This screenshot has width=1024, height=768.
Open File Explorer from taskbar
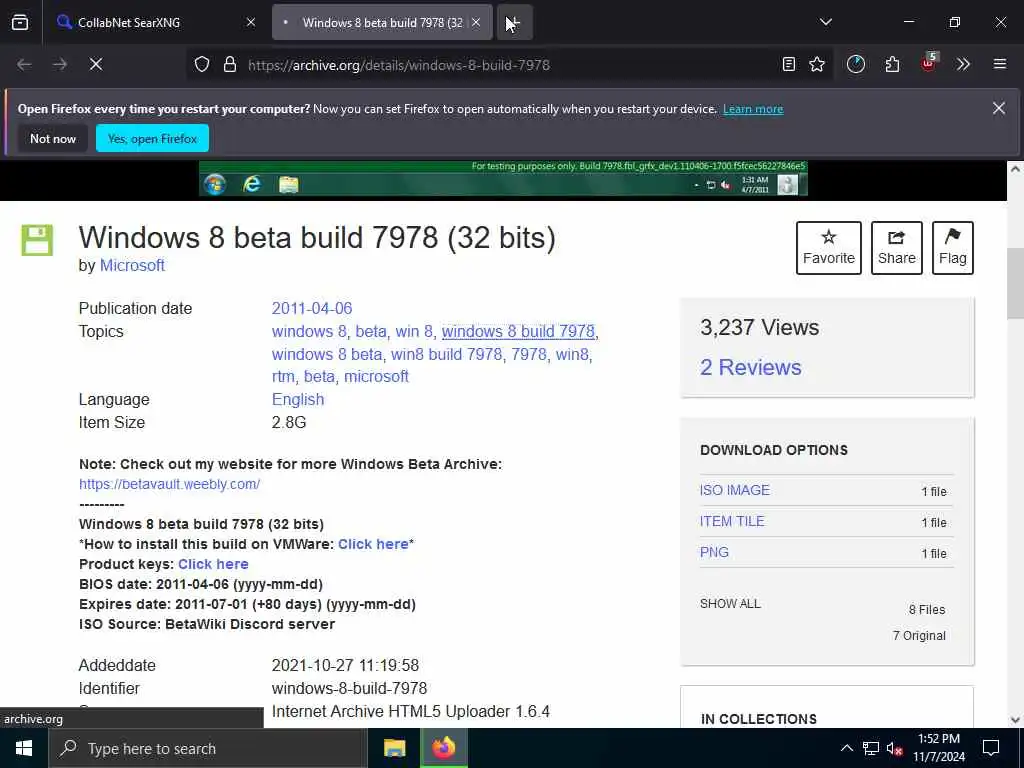click(394, 748)
